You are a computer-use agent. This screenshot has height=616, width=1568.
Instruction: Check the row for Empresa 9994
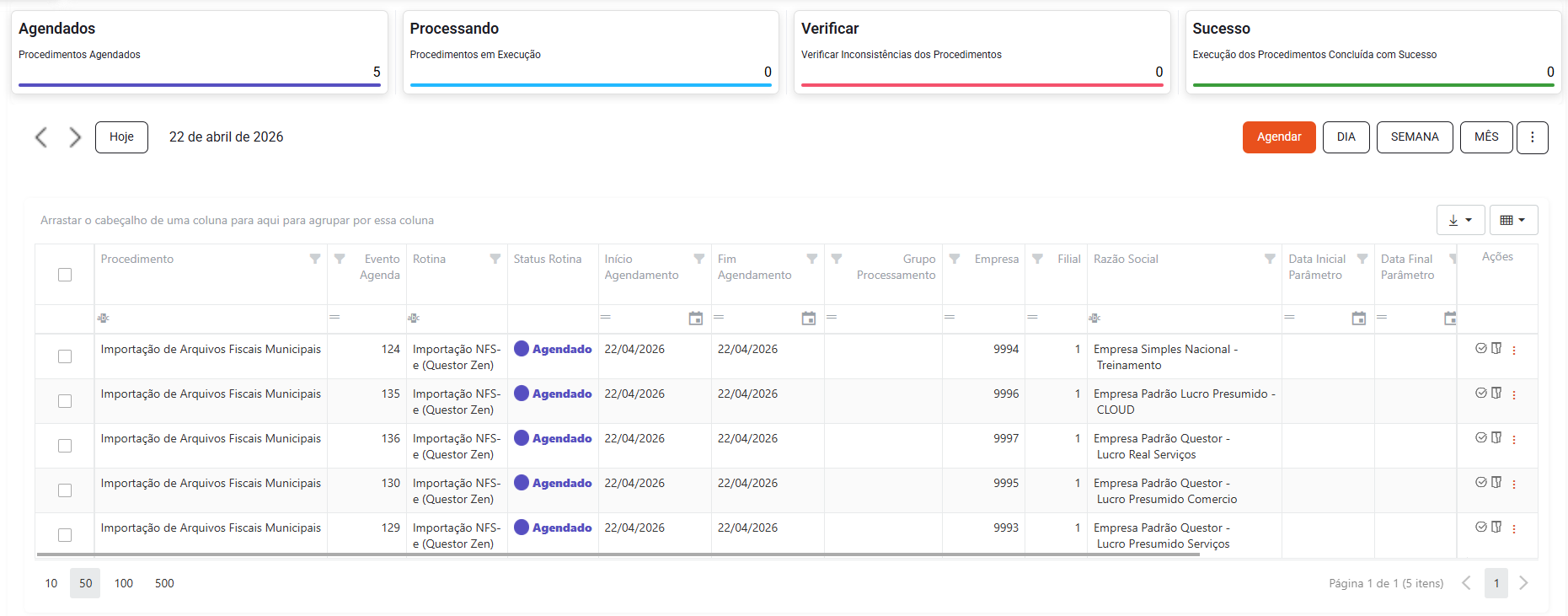(65, 356)
